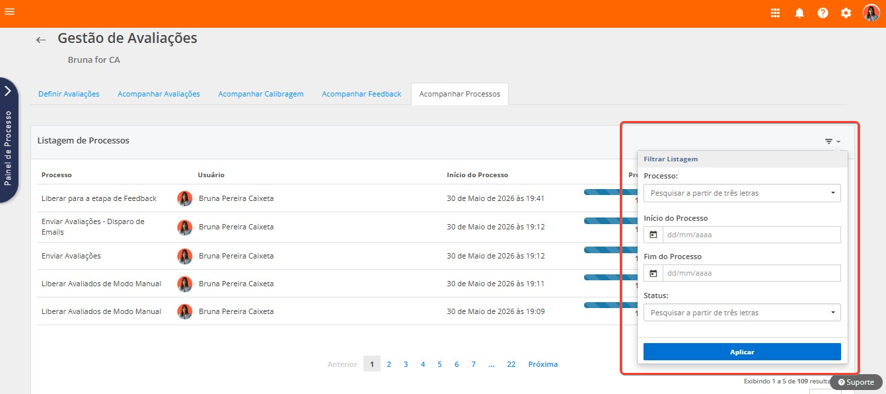Go to pagination page 3
Viewport: 886px width, 394px height.
coord(406,365)
